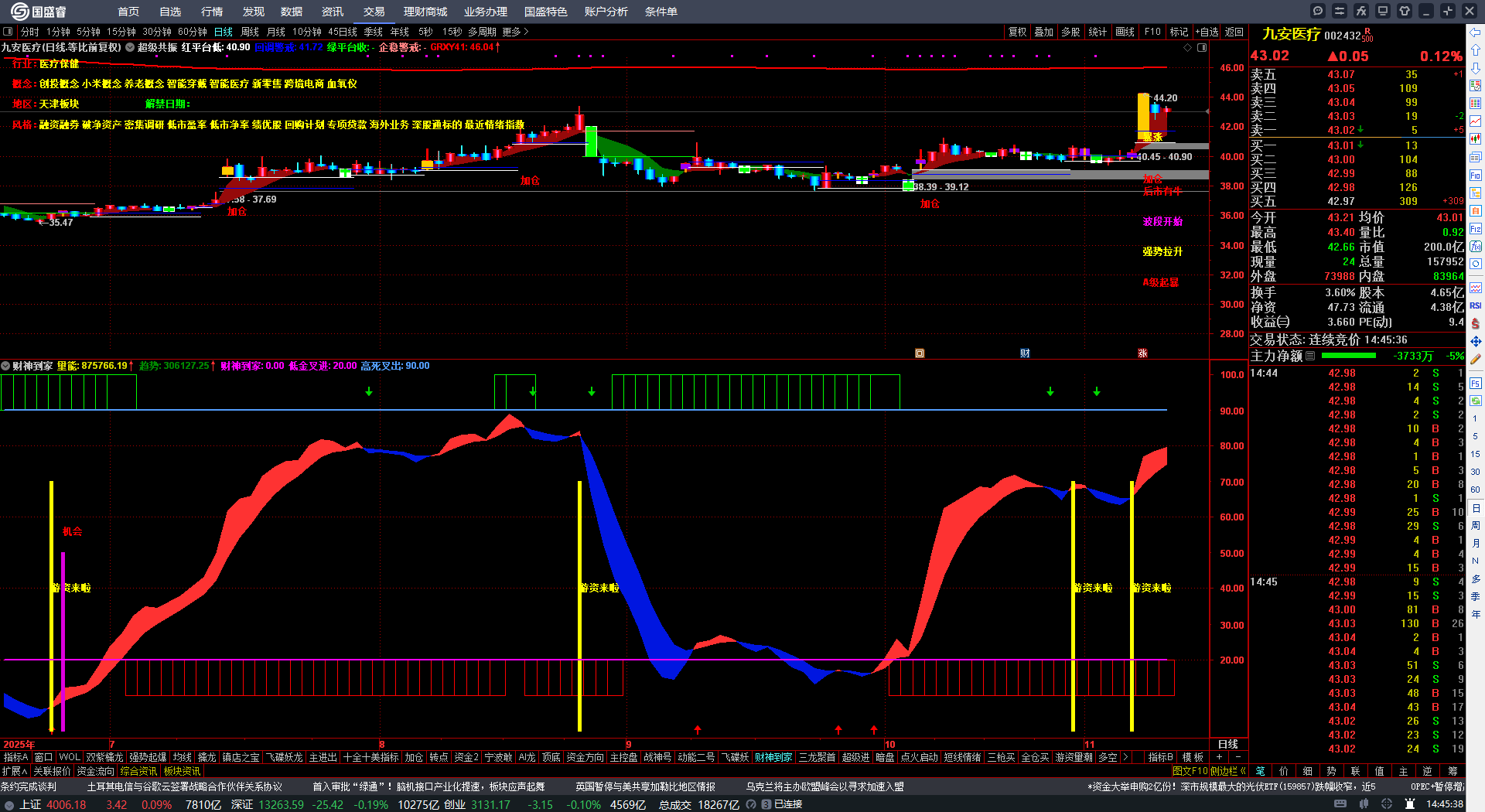The height and width of the screenshot is (812, 1485).
Task: Expand the 指标B indicator group
Action: (1161, 757)
